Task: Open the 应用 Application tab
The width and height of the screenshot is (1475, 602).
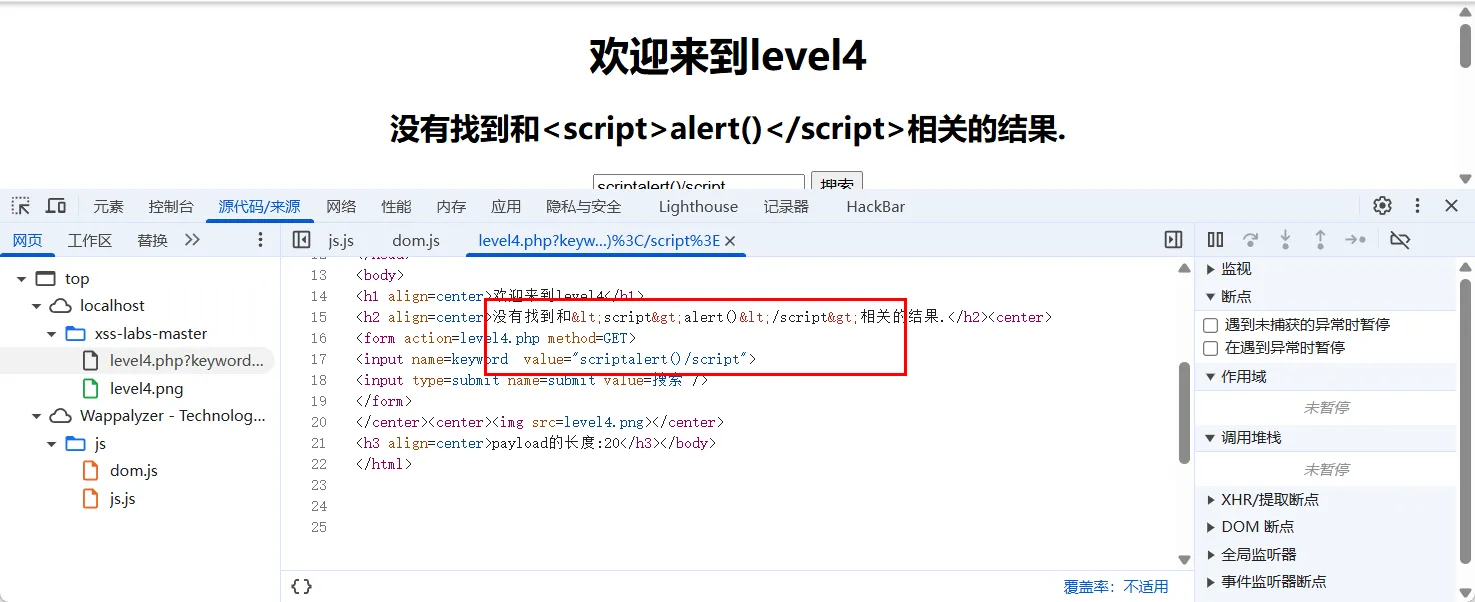Action: click(x=506, y=207)
